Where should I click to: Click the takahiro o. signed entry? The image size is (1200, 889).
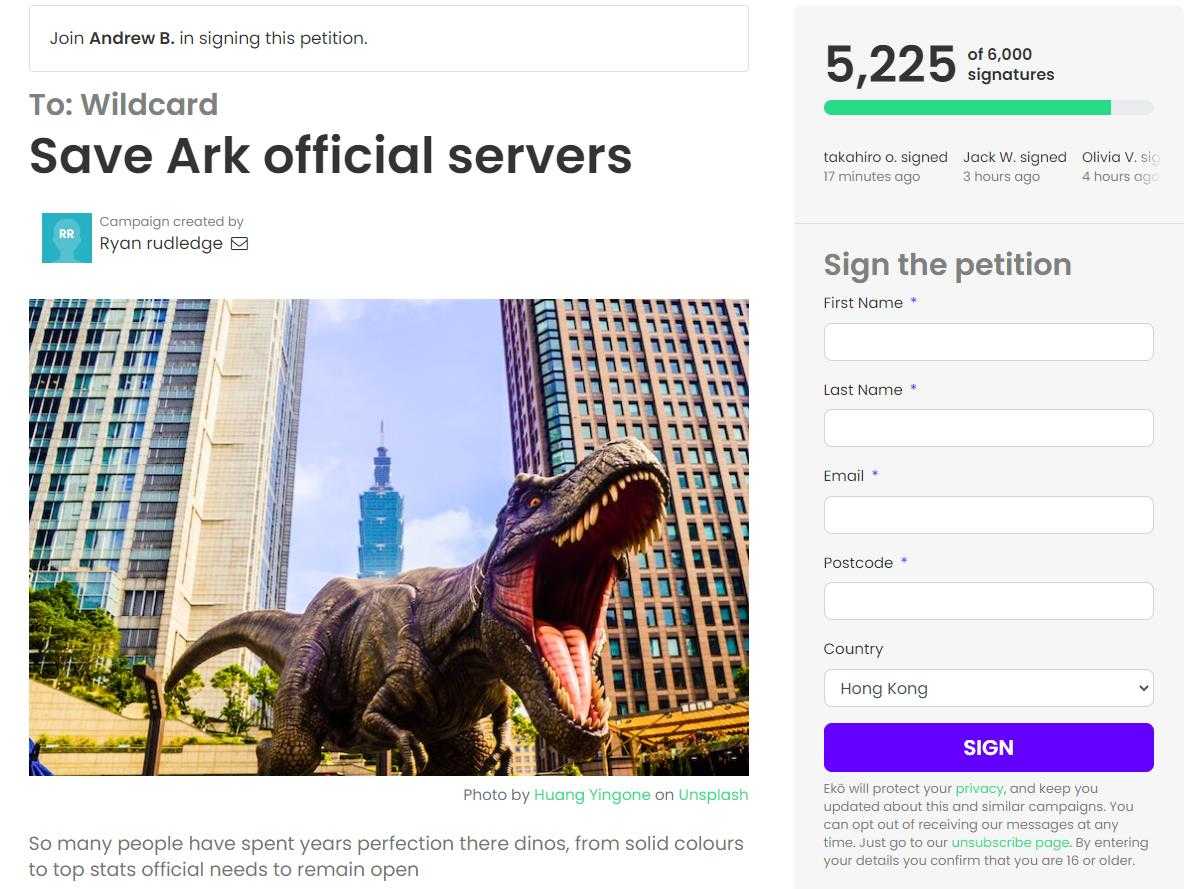click(885, 166)
